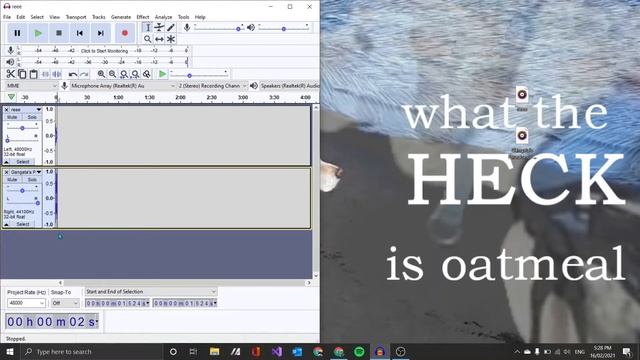
Task: Adjust the reee track gain slider
Action: click(22, 128)
